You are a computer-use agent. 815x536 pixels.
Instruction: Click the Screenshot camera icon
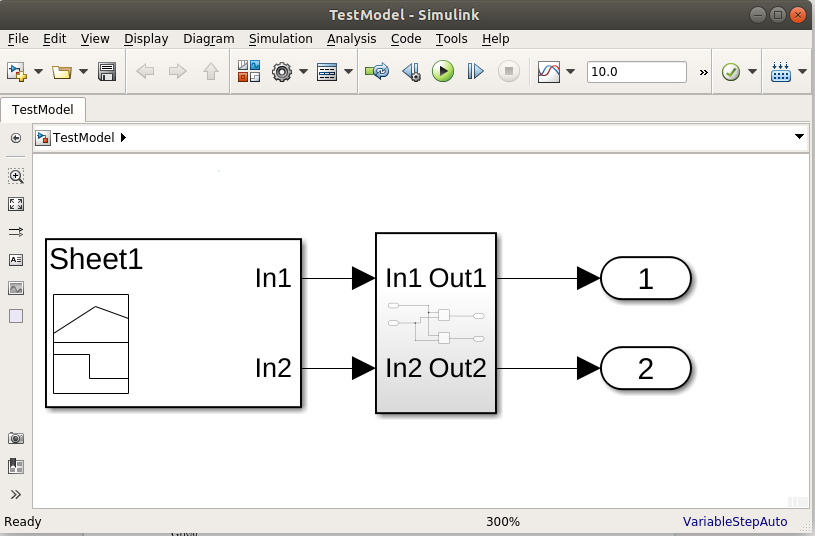16,438
